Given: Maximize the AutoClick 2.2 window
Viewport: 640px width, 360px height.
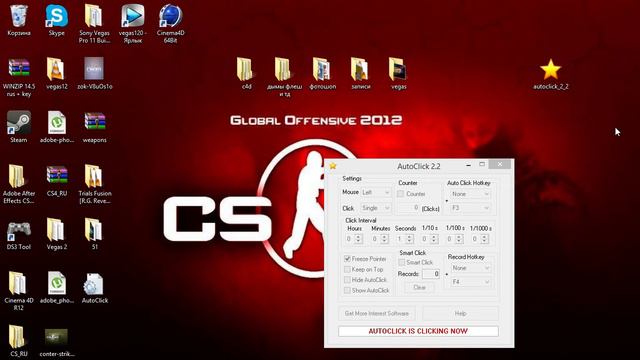Looking at the screenshot, I should pyautogui.click(x=482, y=164).
